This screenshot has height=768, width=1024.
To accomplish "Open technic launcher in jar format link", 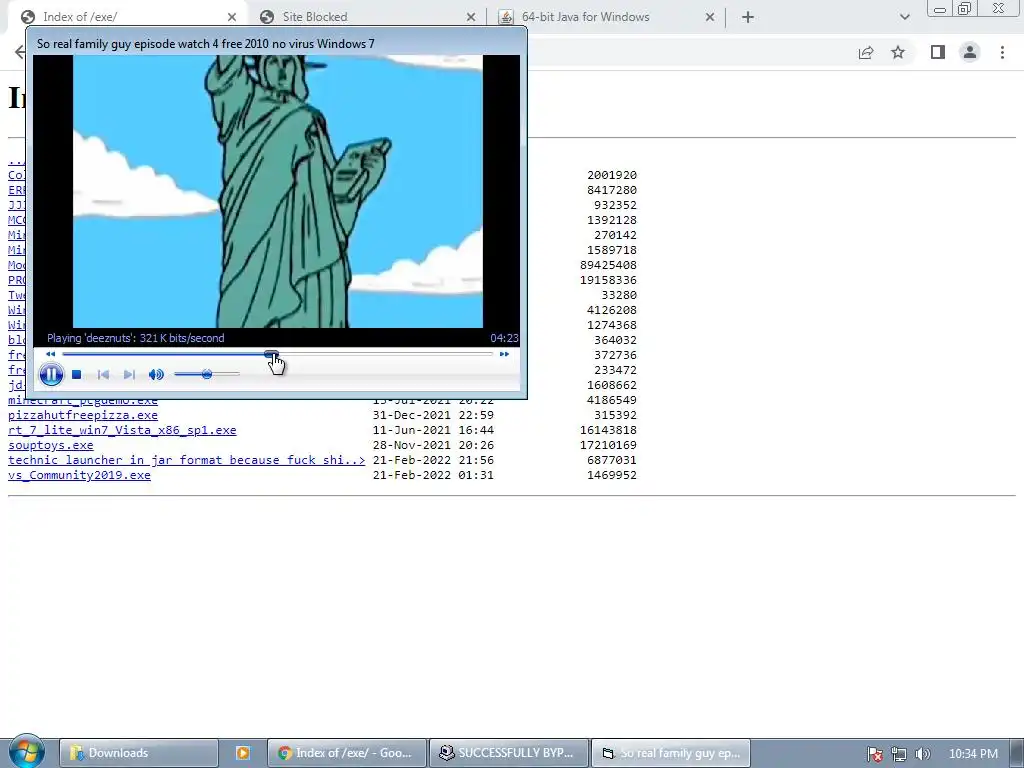I will coord(187,460).
